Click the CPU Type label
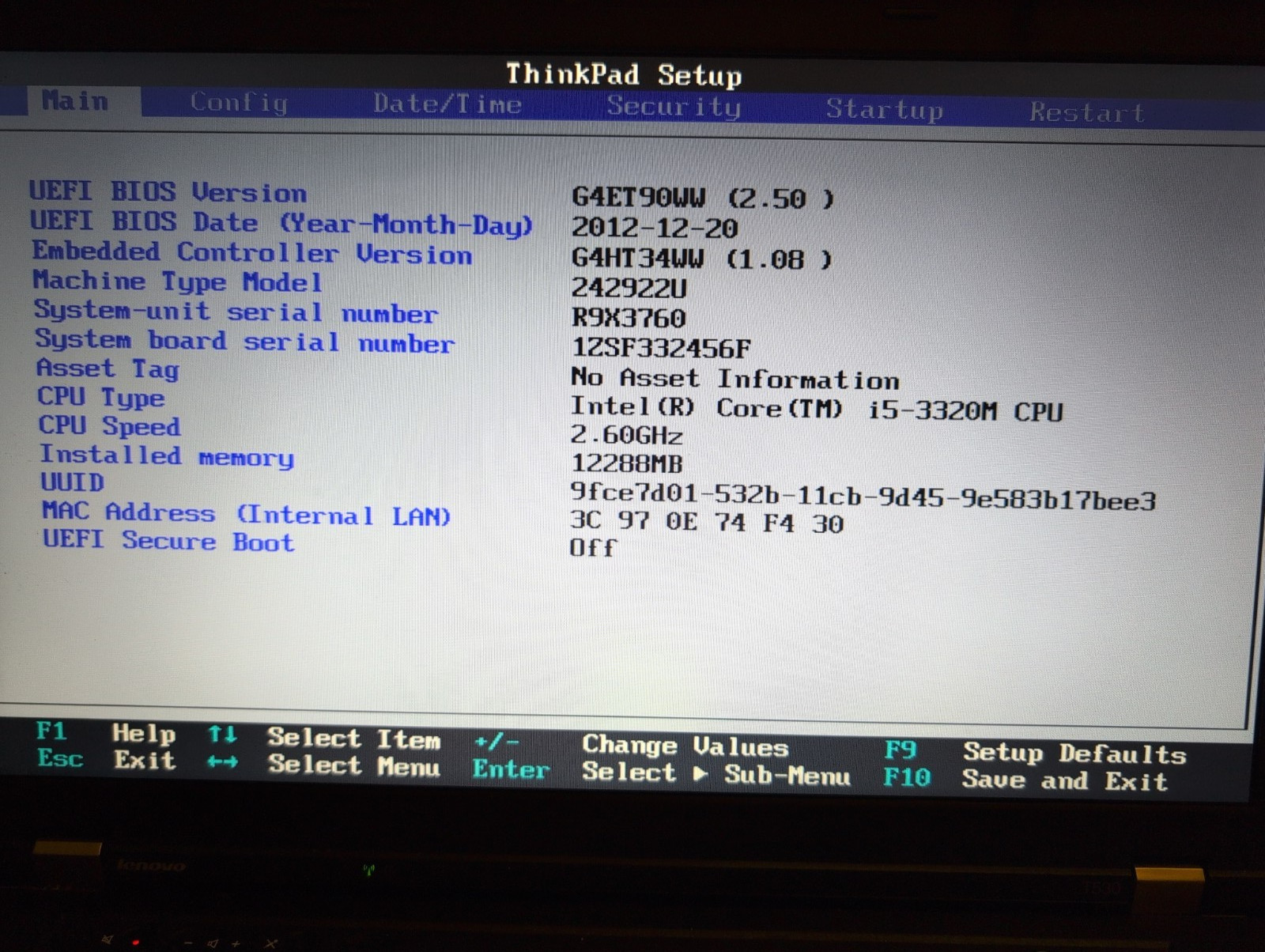1265x952 pixels. (101, 397)
